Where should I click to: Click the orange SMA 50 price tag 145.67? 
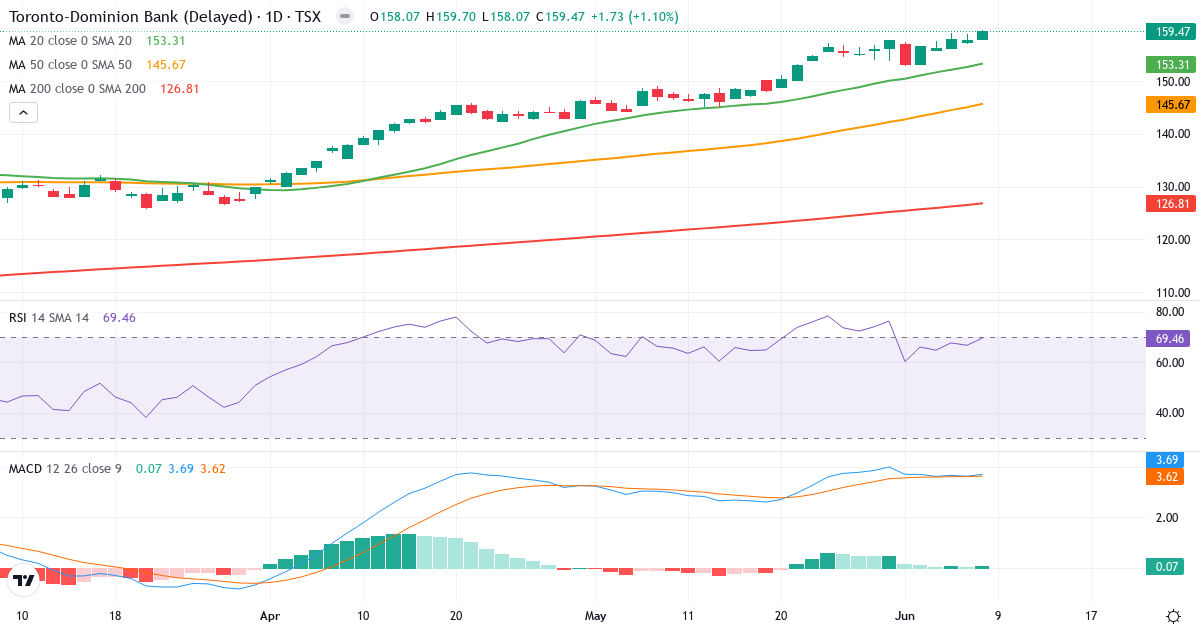point(1172,104)
